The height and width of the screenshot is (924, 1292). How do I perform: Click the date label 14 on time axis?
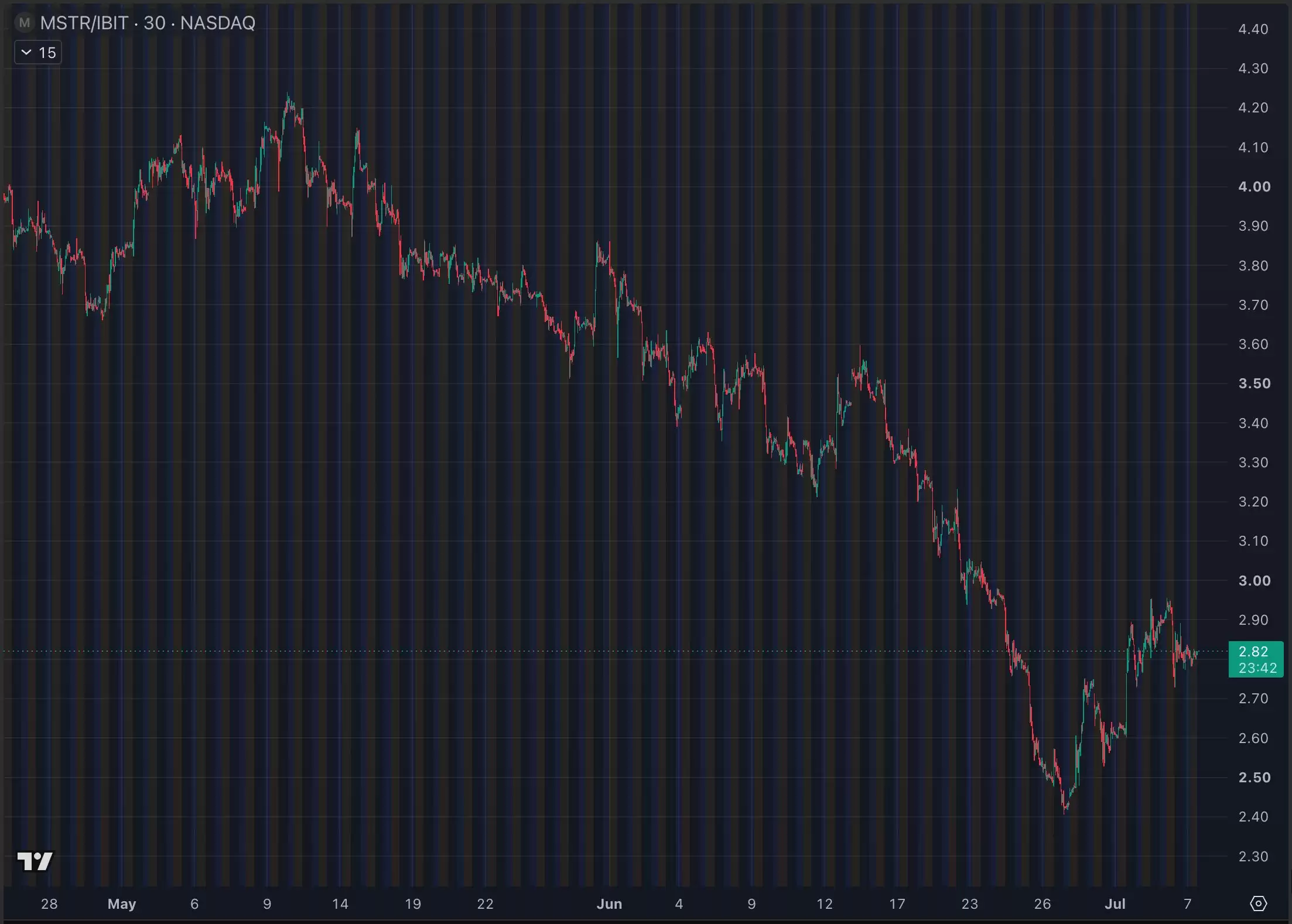pos(340,904)
